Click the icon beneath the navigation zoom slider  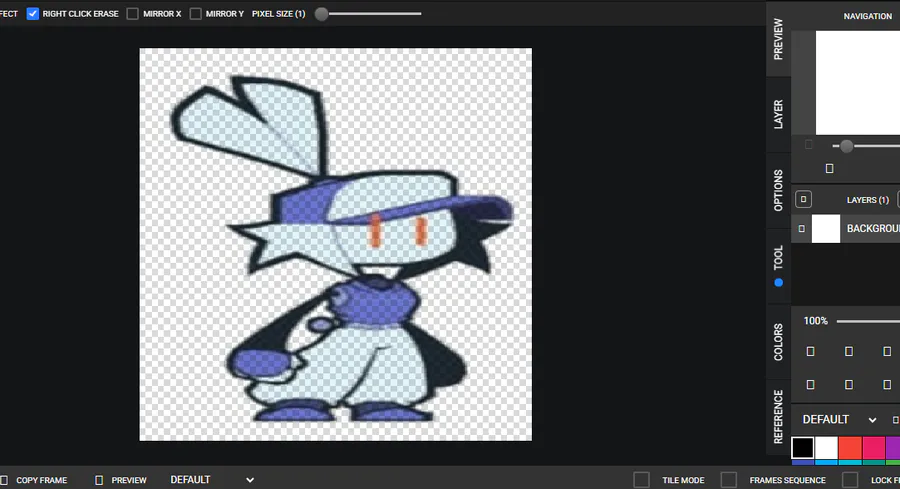829,168
